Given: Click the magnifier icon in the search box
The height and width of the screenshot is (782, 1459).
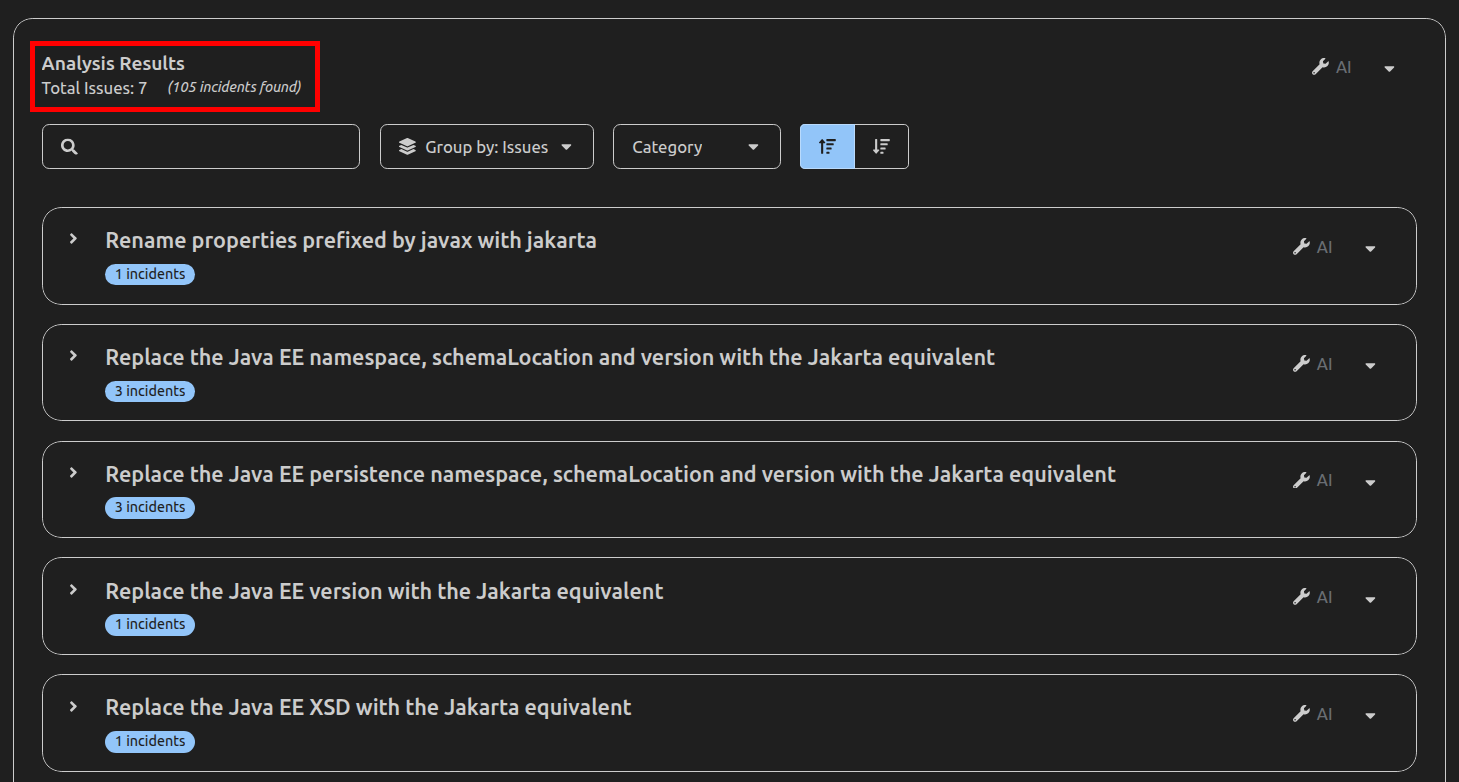Looking at the screenshot, I should pos(69,147).
